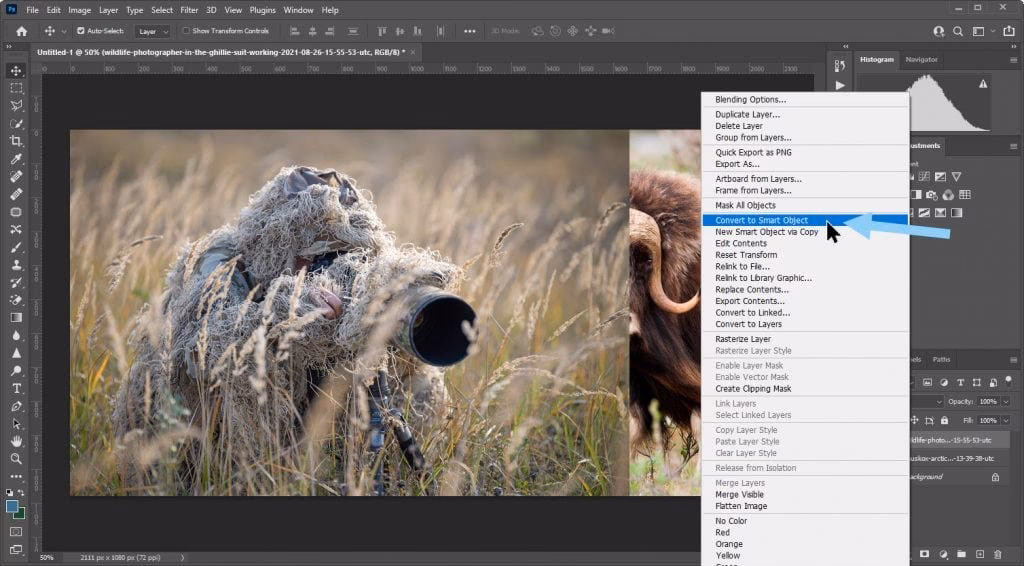
Task: Click Rasterize Layer in context menu
Action: [x=742, y=339]
